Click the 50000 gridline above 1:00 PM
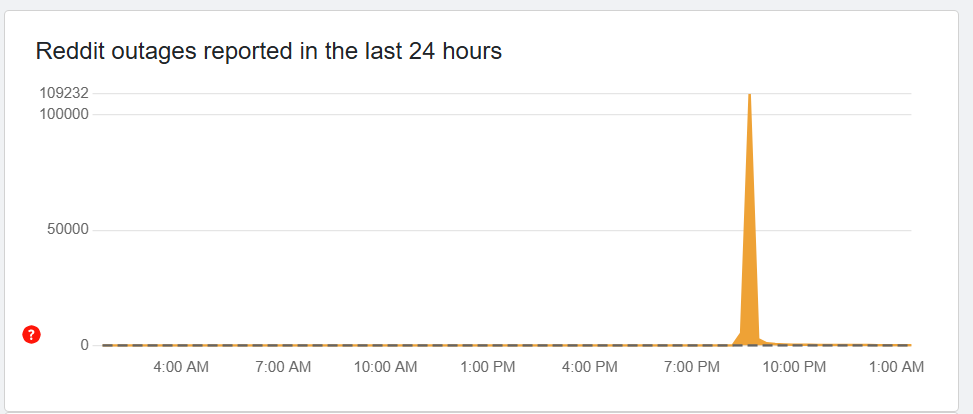 pos(488,230)
